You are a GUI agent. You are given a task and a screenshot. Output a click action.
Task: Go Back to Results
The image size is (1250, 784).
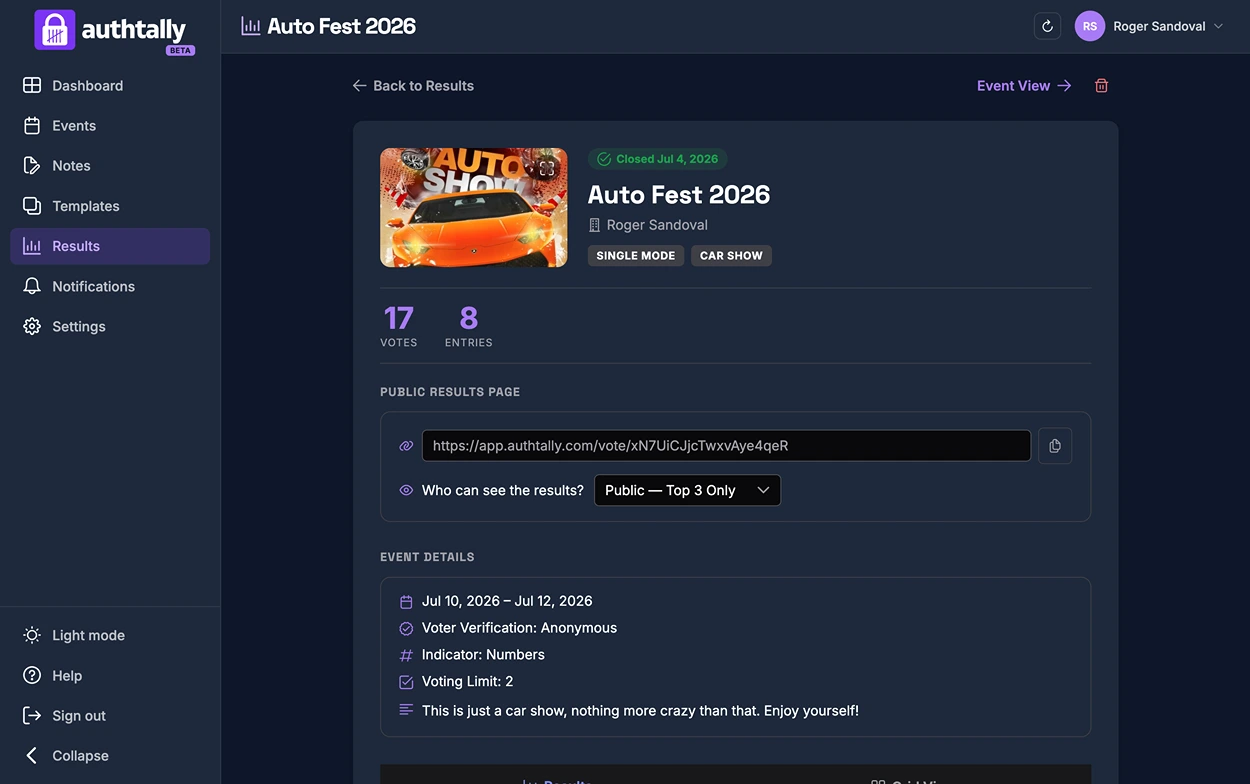coord(413,86)
